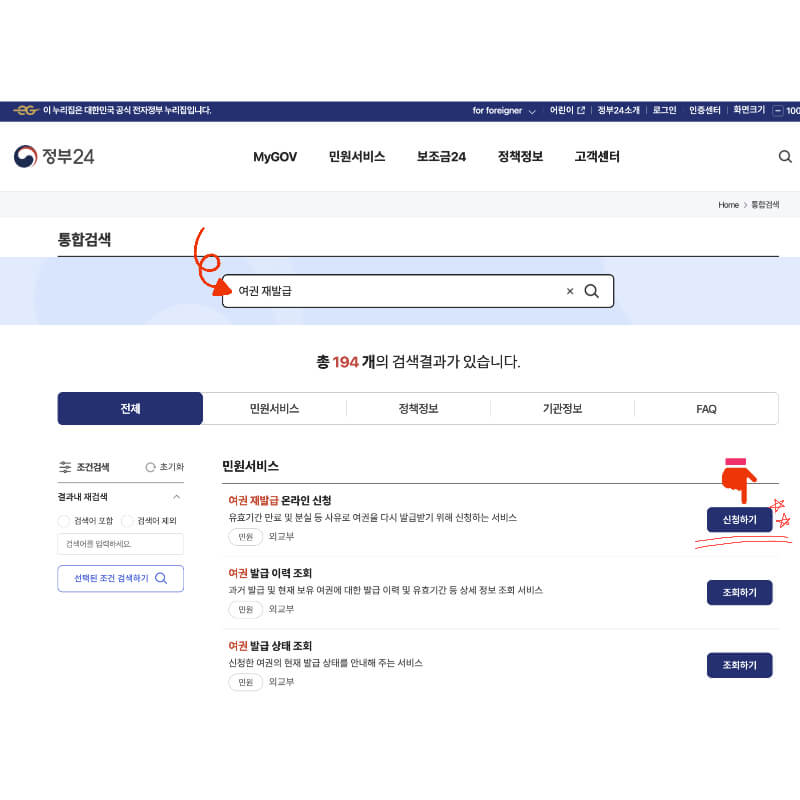Click the magnifier icon inside the search bar
This screenshot has height=800, width=800.
592,291
